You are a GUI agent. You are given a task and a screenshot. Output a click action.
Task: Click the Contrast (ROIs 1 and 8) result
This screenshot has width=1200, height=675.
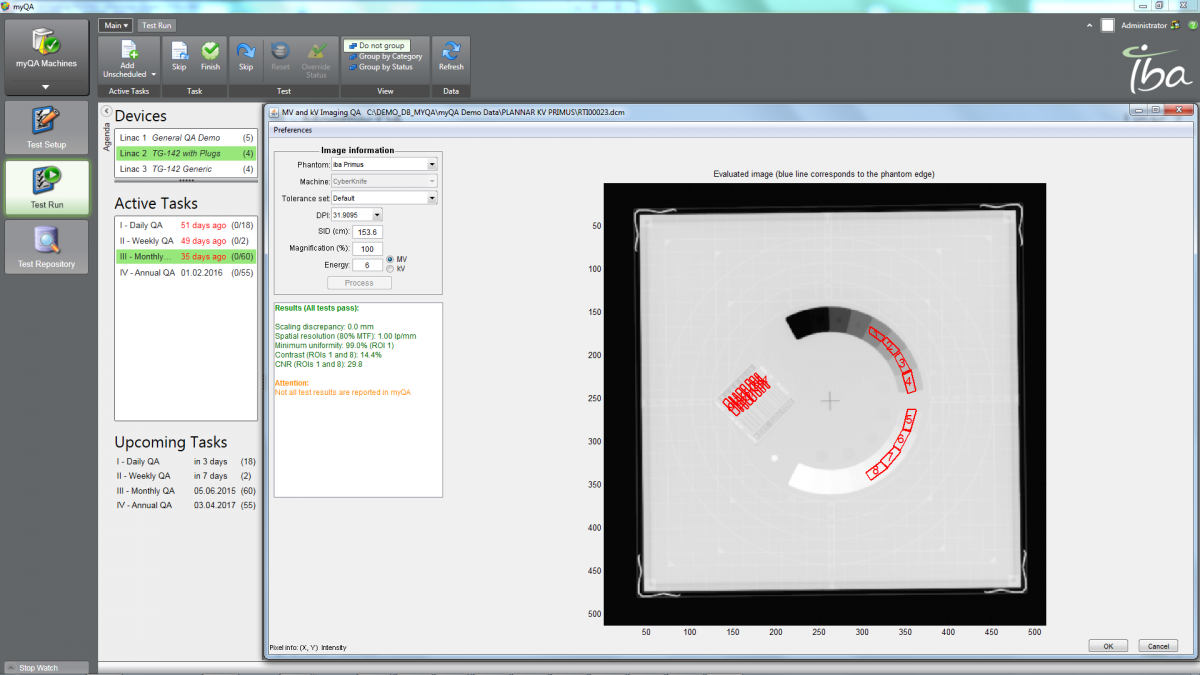pos(328,355)
